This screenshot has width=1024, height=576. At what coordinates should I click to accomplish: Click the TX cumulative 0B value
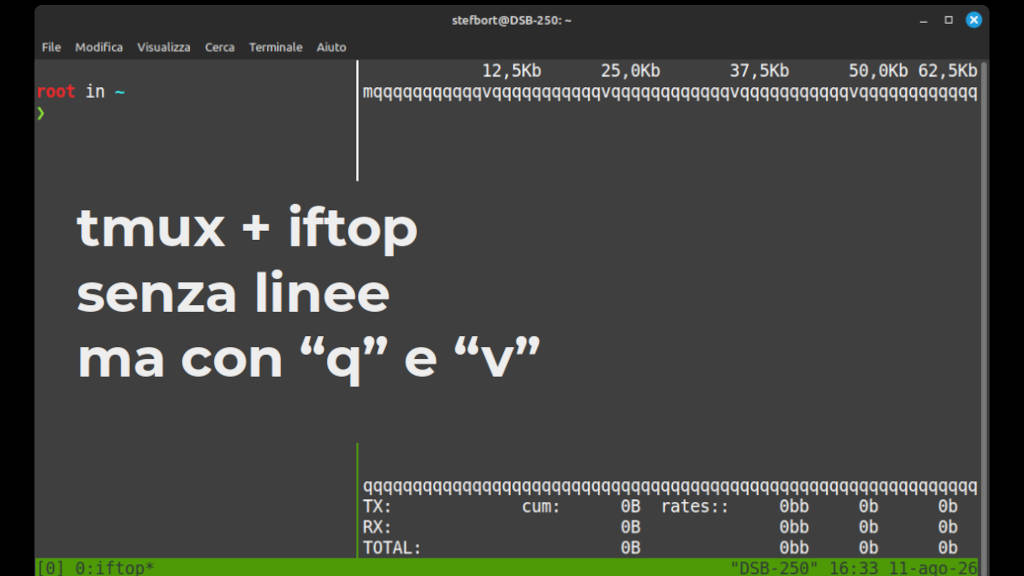pos(630,507)
